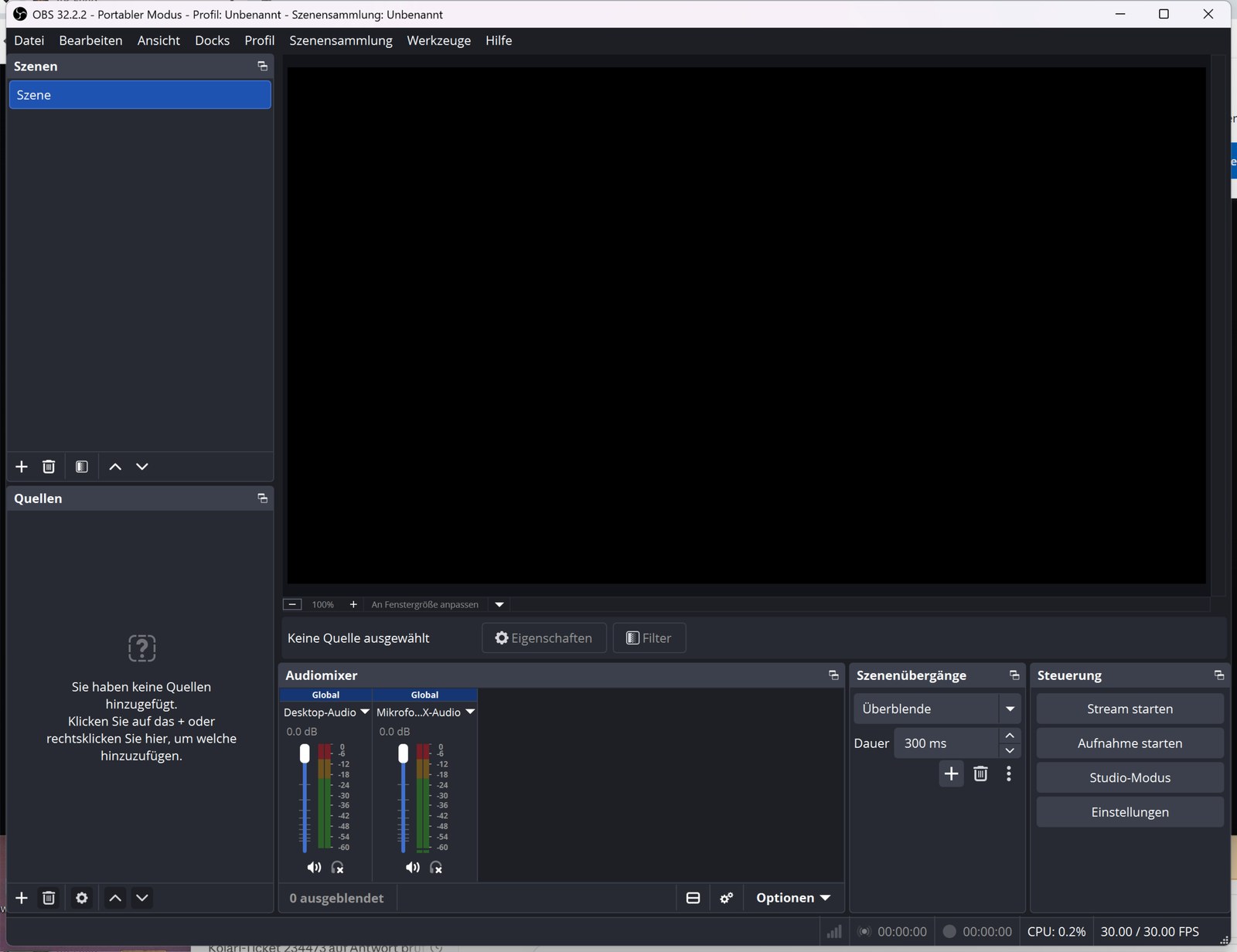1237x952 pixels.
Task: Undock the Szenen panel
Action: 263,66
